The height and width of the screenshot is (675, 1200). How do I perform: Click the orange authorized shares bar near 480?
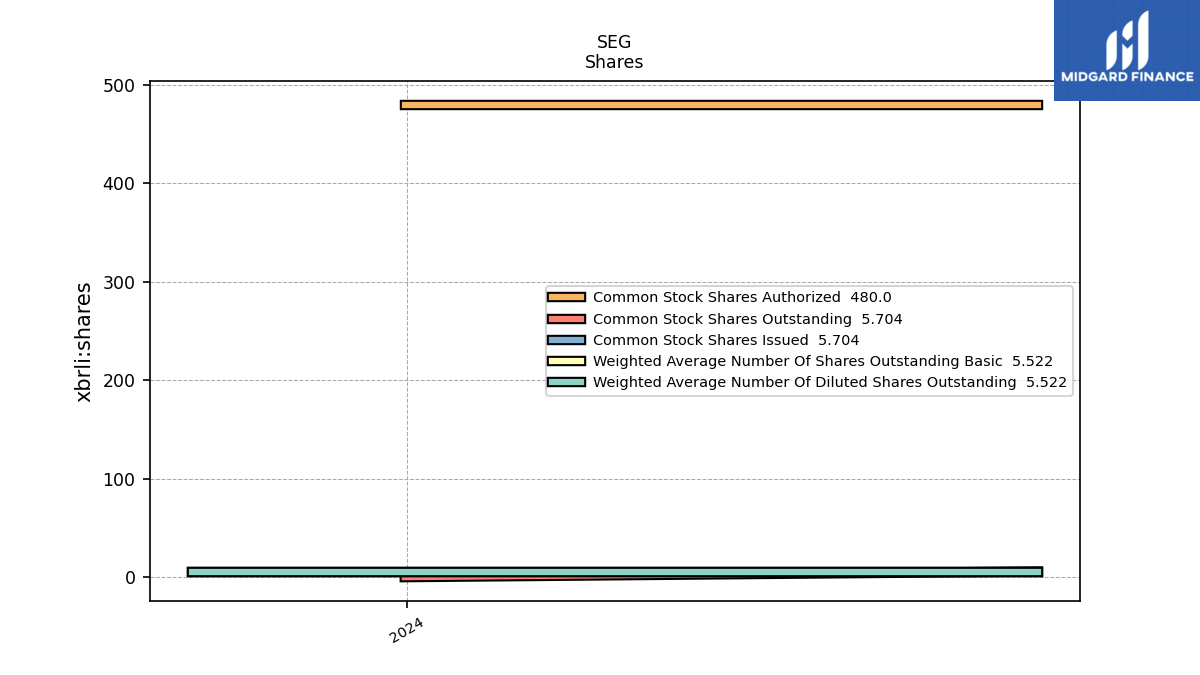tap(721, 105)
